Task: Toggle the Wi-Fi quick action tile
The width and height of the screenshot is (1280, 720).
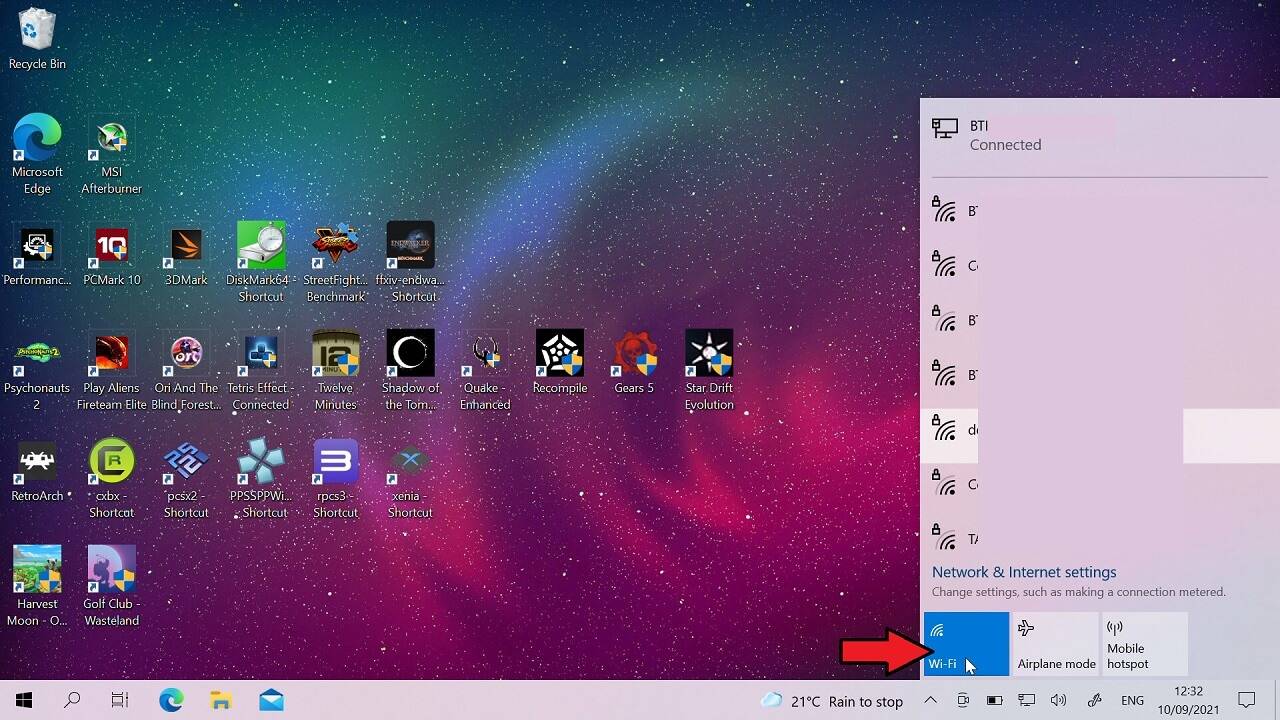Action: tap(966, 644)
